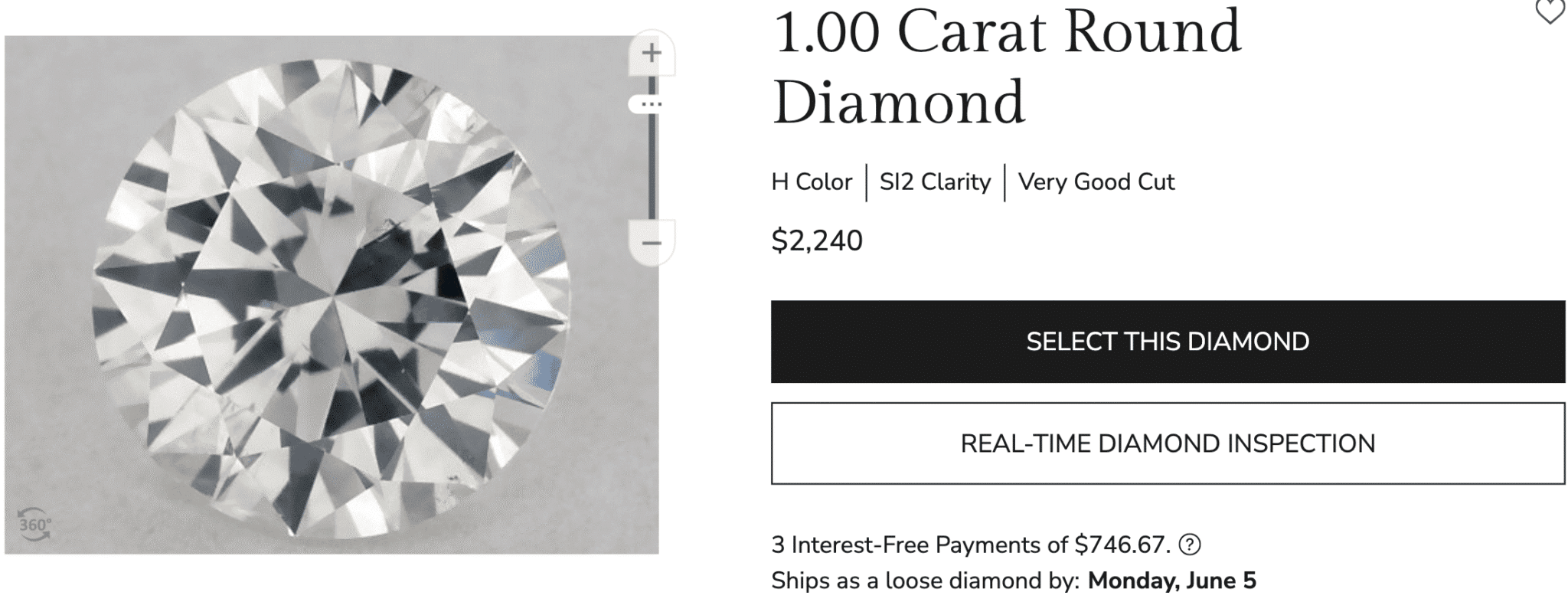Click the zoom out minus icon

point(651,244)
